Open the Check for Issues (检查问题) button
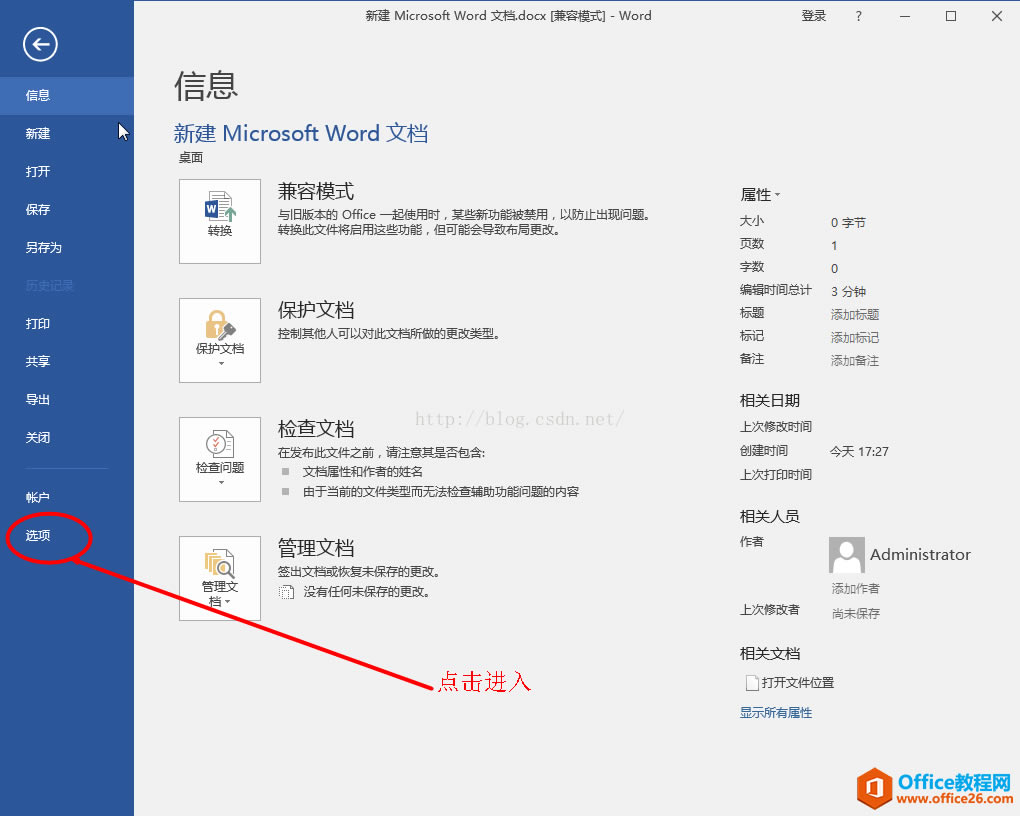Image resolution: width=1020 pixels, height=816 pixels. click(220, 459)
